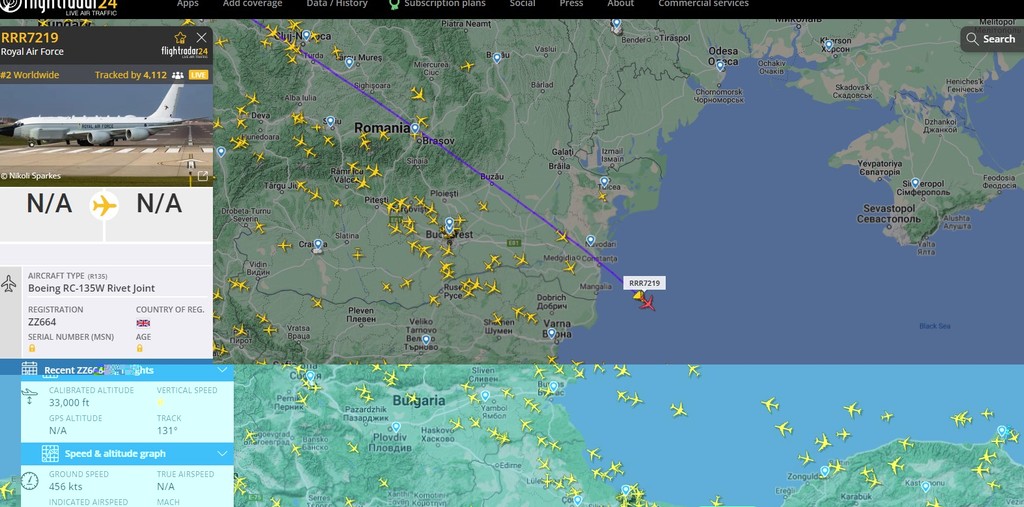Click the RRR7219 callsign in panel header
The image size is (1024, 507).
click(x=29, y=37)
